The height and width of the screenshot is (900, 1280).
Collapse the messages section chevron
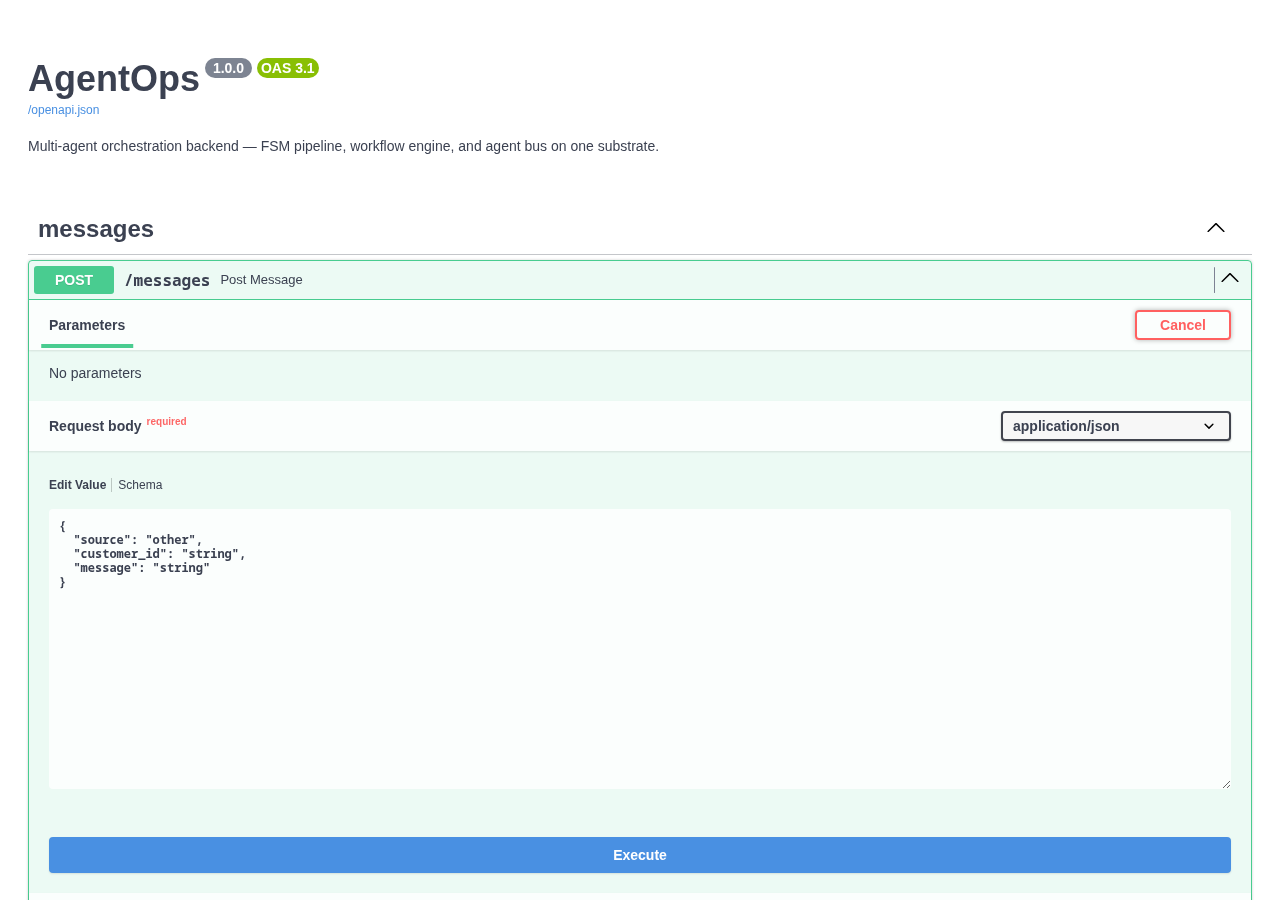pos(1216,228)
